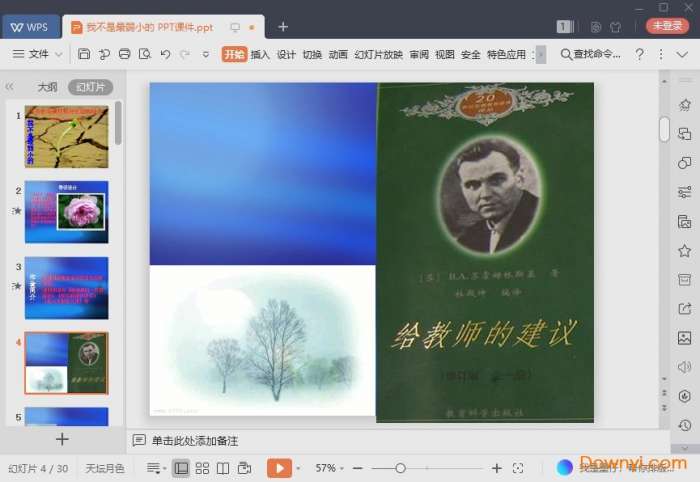The width and height of the screenshot is (700, 482).
Task: Add a new slide with plus button
Action: pyautogui.click(x=62, y=439)
